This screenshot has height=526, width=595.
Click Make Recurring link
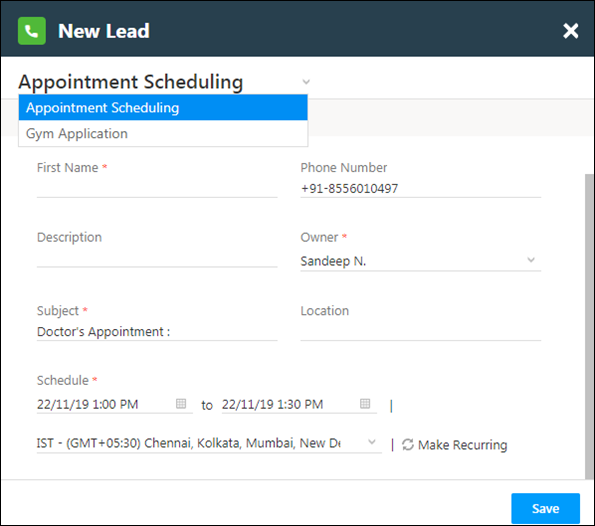point(462,445)
